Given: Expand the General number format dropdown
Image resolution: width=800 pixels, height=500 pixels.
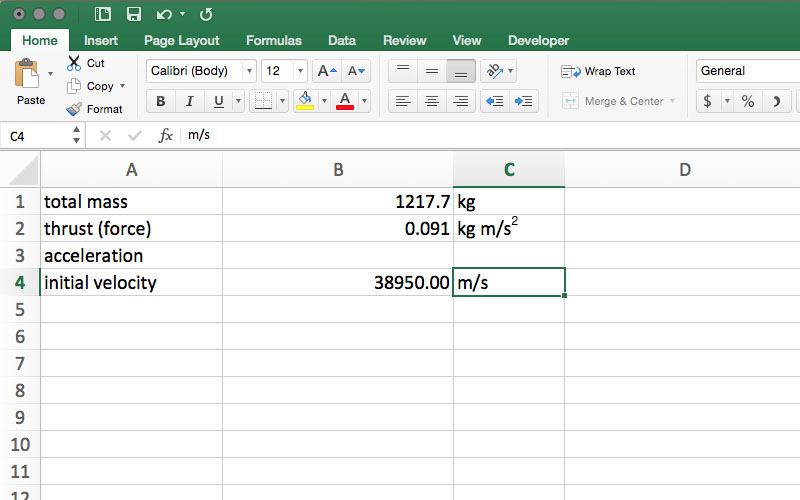Looking at the screenshot, I should 746,71.
